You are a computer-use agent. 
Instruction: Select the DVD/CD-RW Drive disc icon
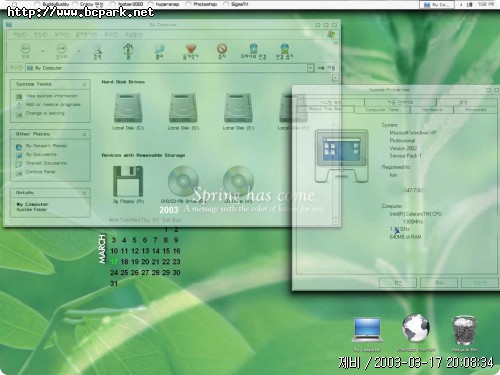point(183,182)
